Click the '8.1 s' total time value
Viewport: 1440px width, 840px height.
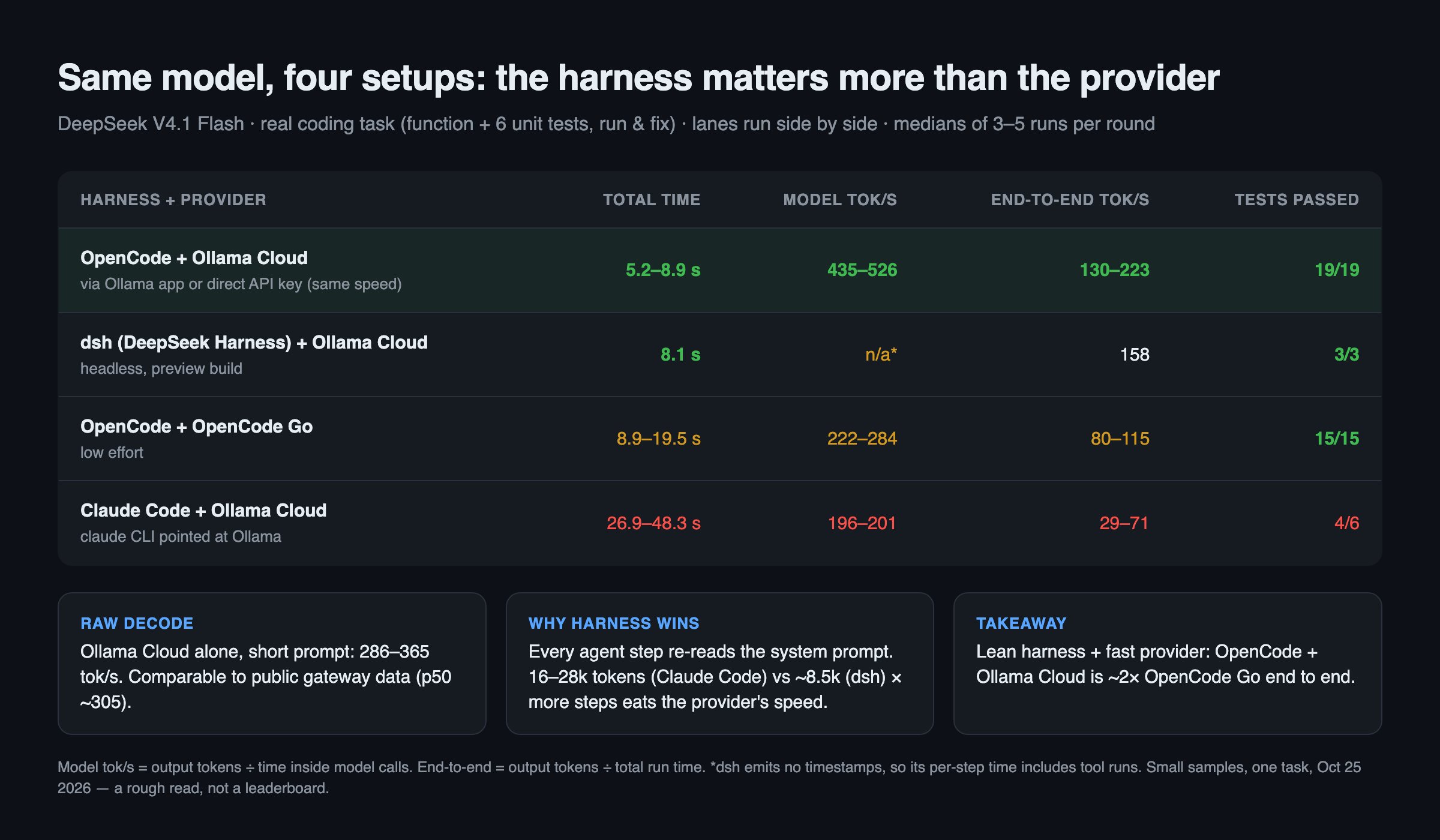click(680, 355)
